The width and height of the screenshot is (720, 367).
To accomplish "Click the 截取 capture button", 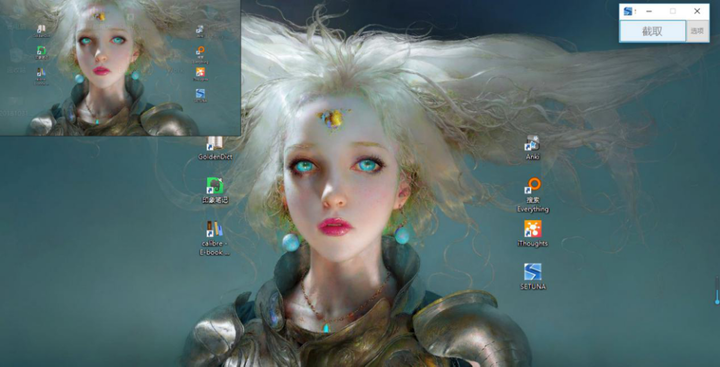I will (652, 31).
